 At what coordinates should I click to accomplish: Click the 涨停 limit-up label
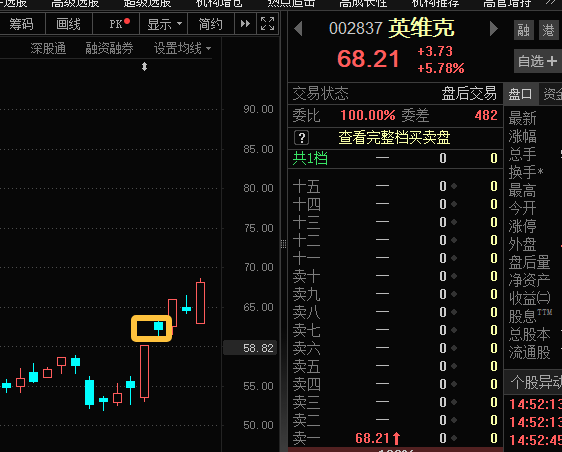[522, 226]
